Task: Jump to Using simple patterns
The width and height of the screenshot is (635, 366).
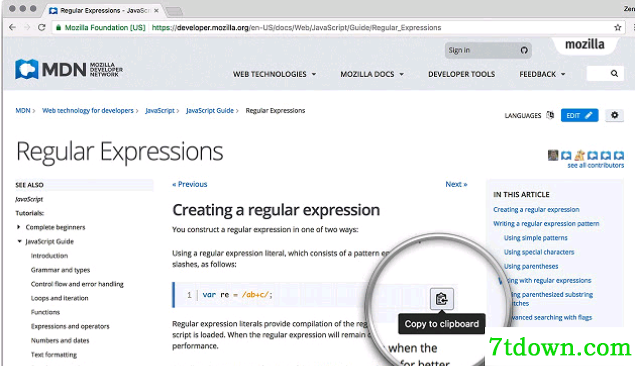Action: tap(535, 238)
